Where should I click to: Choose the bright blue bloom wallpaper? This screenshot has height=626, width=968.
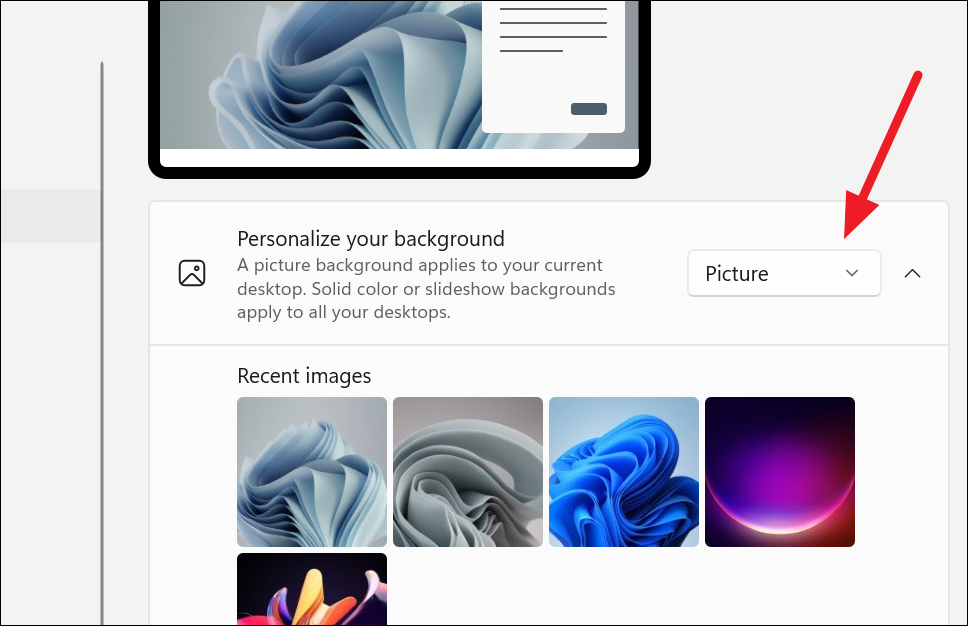624,472
